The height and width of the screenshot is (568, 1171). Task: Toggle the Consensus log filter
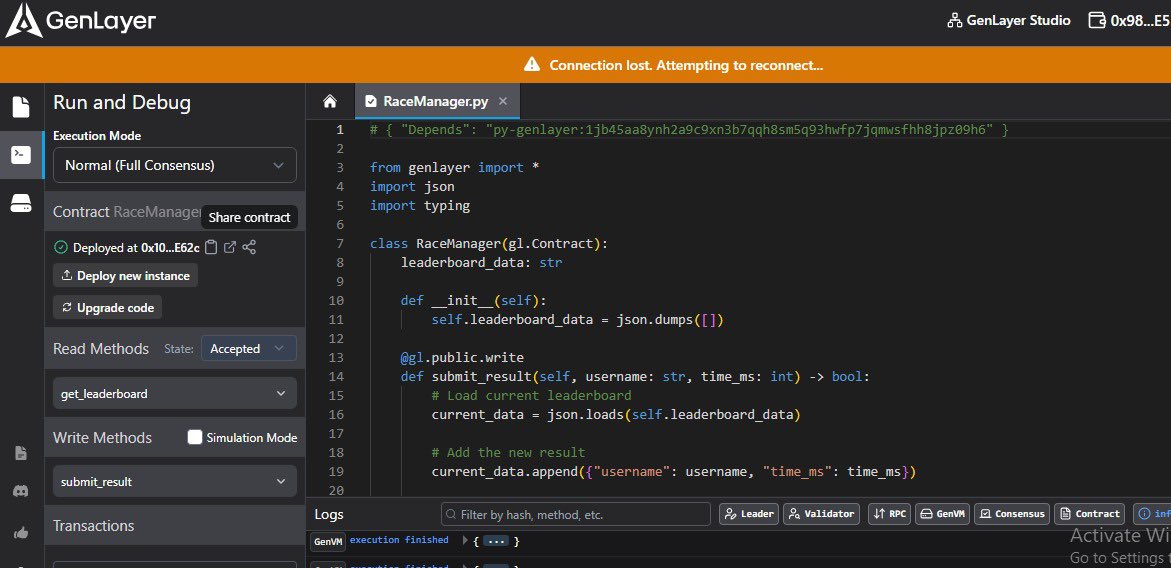point(1012,514)
